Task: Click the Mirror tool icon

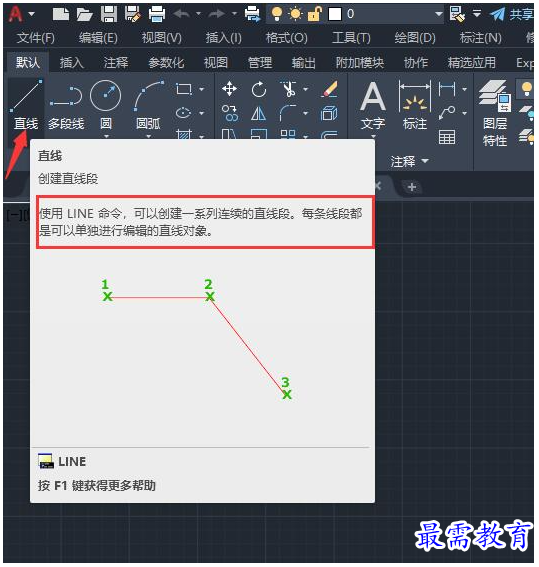Action: pos(259,114)
